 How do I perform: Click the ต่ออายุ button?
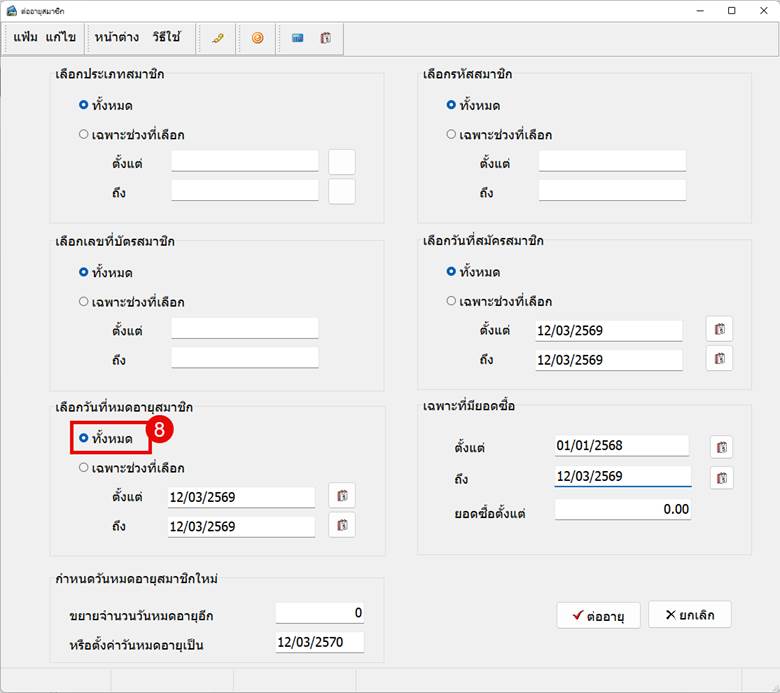598,615
